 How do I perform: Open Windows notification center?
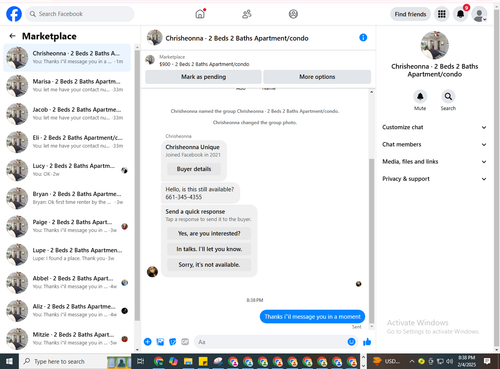(487, 361)
